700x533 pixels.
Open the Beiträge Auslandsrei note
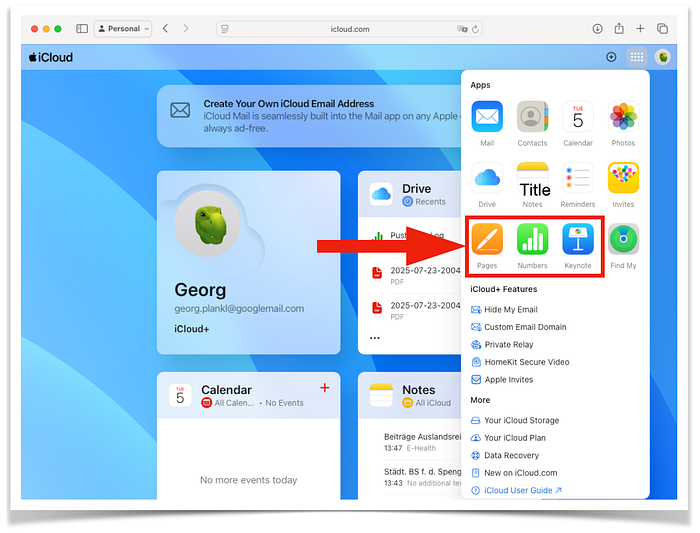click(422, 441)
